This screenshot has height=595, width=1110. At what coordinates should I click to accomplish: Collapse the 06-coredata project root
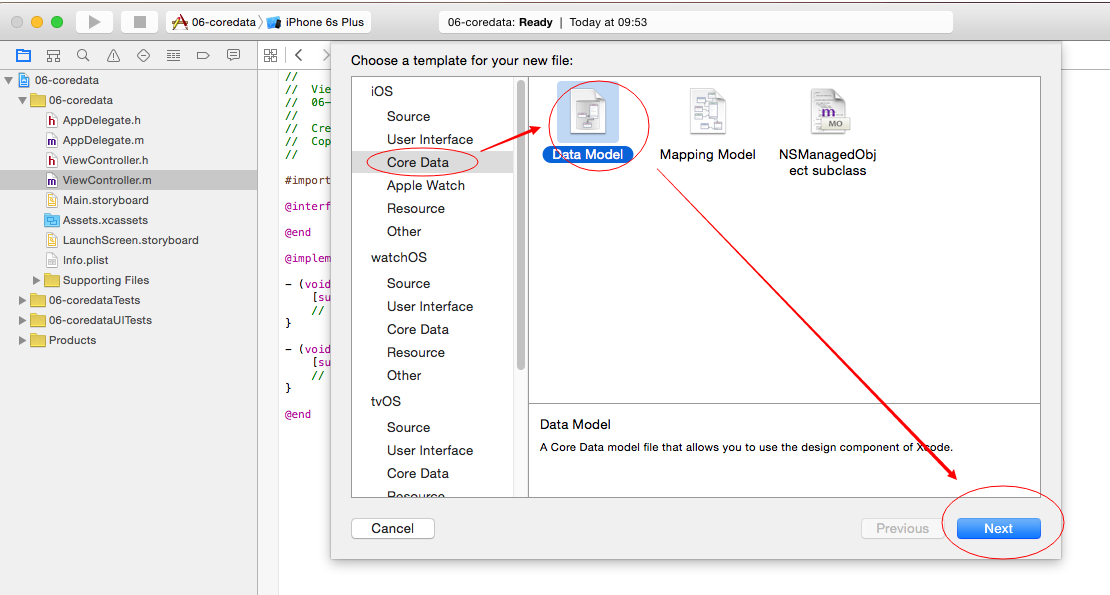pyautogui.click(x=8, y=80)
